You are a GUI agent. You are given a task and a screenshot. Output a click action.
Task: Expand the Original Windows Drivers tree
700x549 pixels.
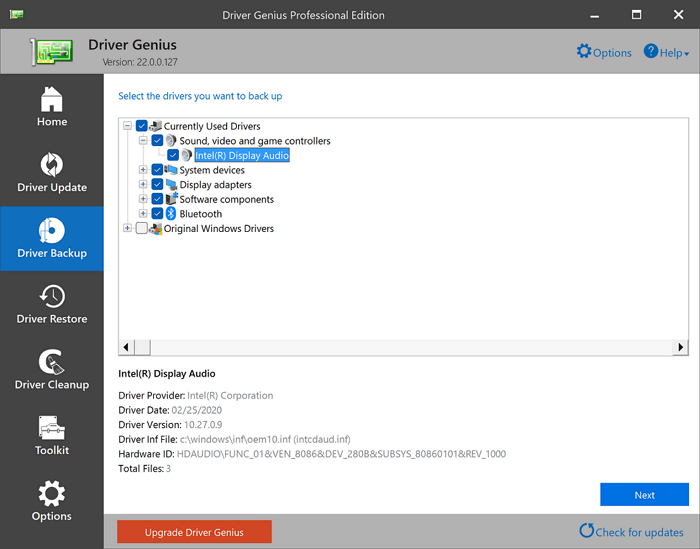click(127, 229)
